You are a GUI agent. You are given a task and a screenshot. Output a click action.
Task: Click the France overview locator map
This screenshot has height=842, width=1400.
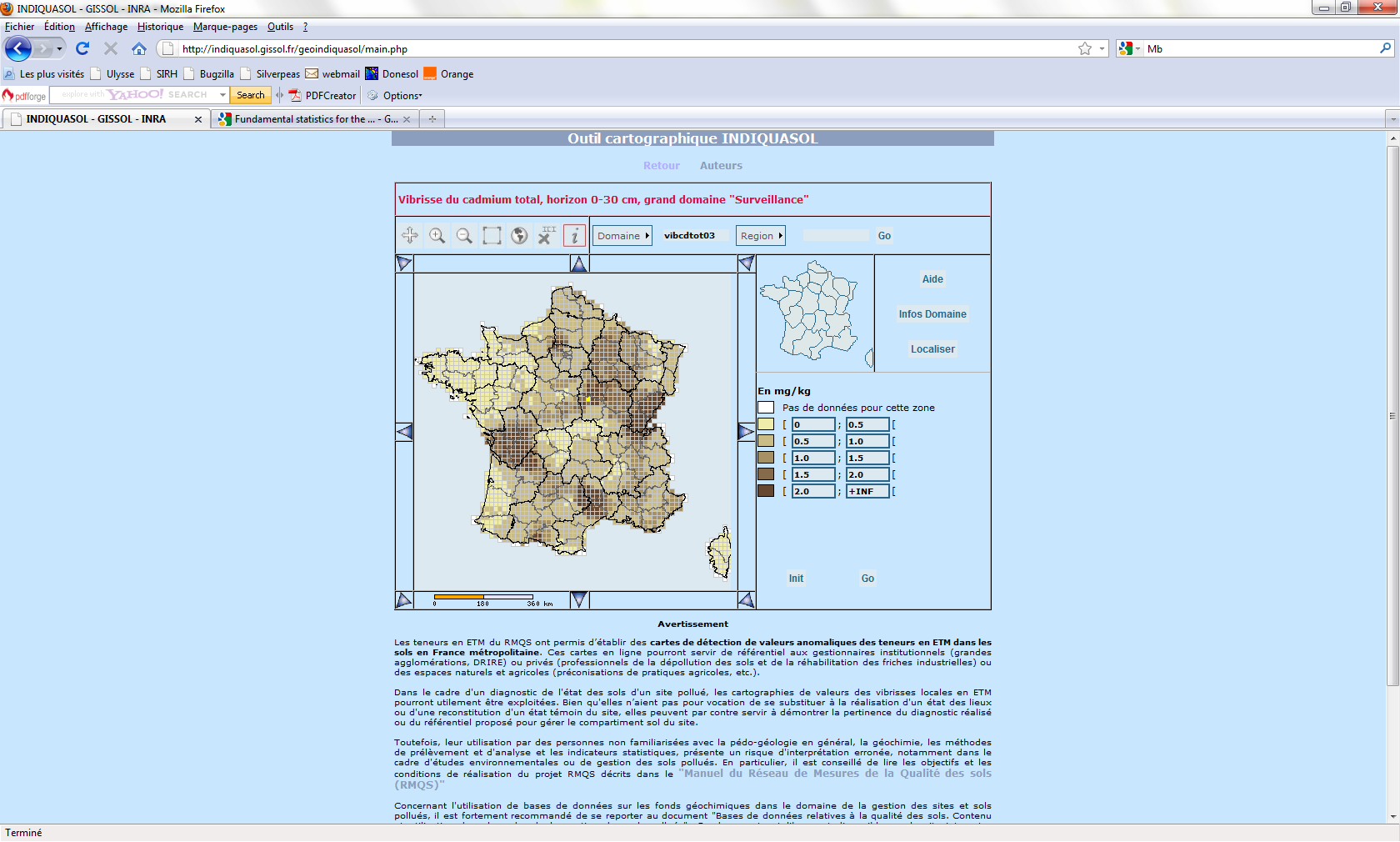pos(815,313)
